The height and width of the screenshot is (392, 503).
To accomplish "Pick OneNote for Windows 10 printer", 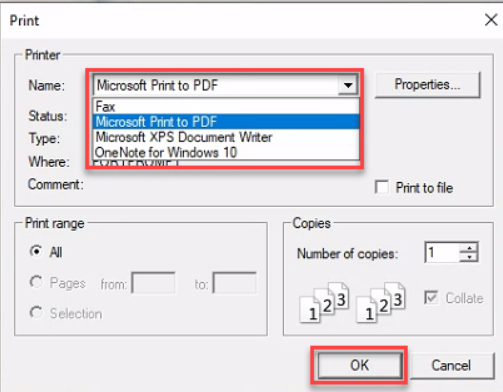I will tap(227, 153).
